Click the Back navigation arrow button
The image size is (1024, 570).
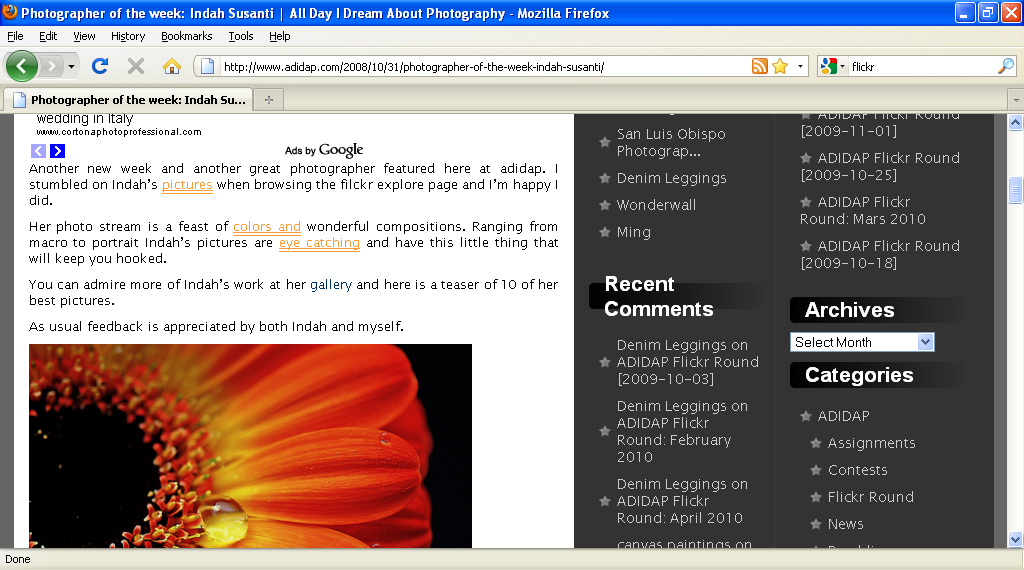tap(22, 66)
